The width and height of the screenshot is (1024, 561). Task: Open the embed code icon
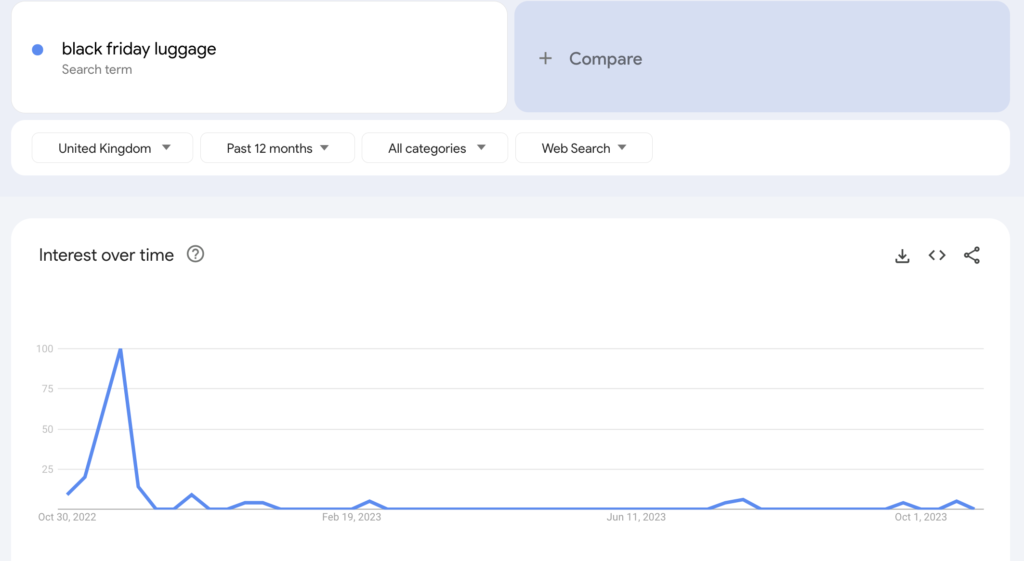pyautogui.click(x=937, y=255)
